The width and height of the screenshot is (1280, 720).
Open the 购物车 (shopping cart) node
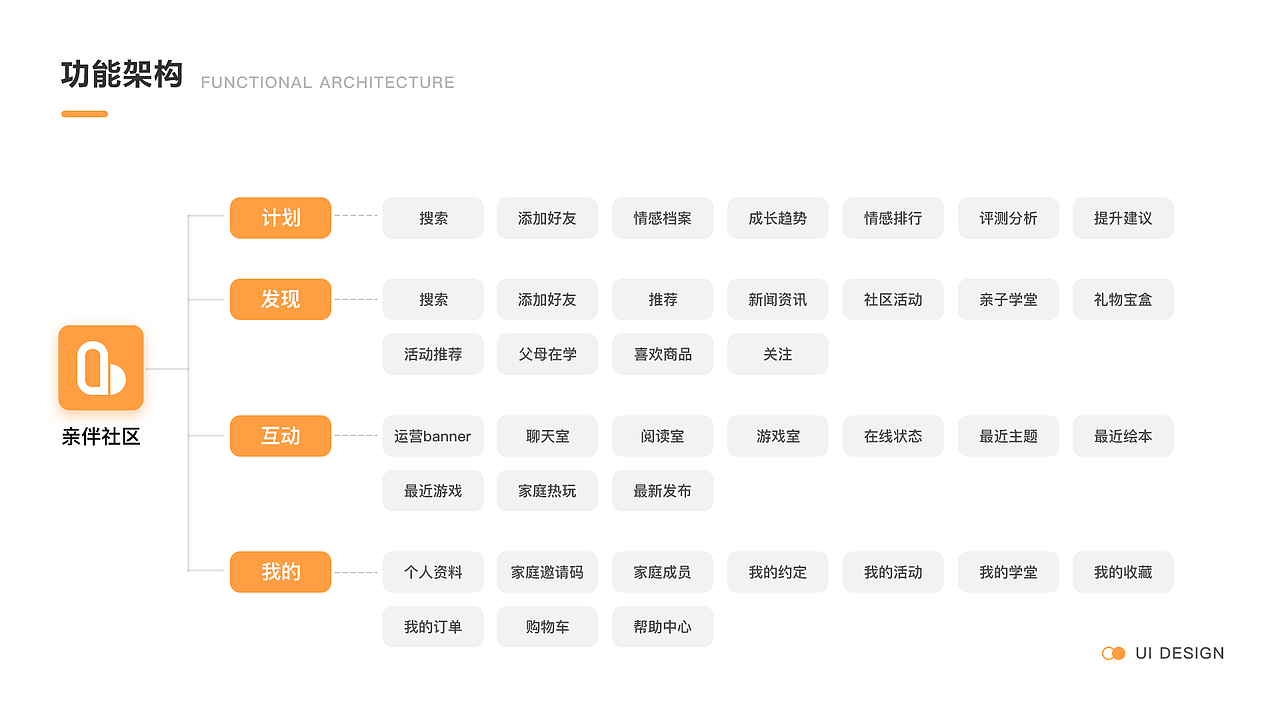point(547,626)
